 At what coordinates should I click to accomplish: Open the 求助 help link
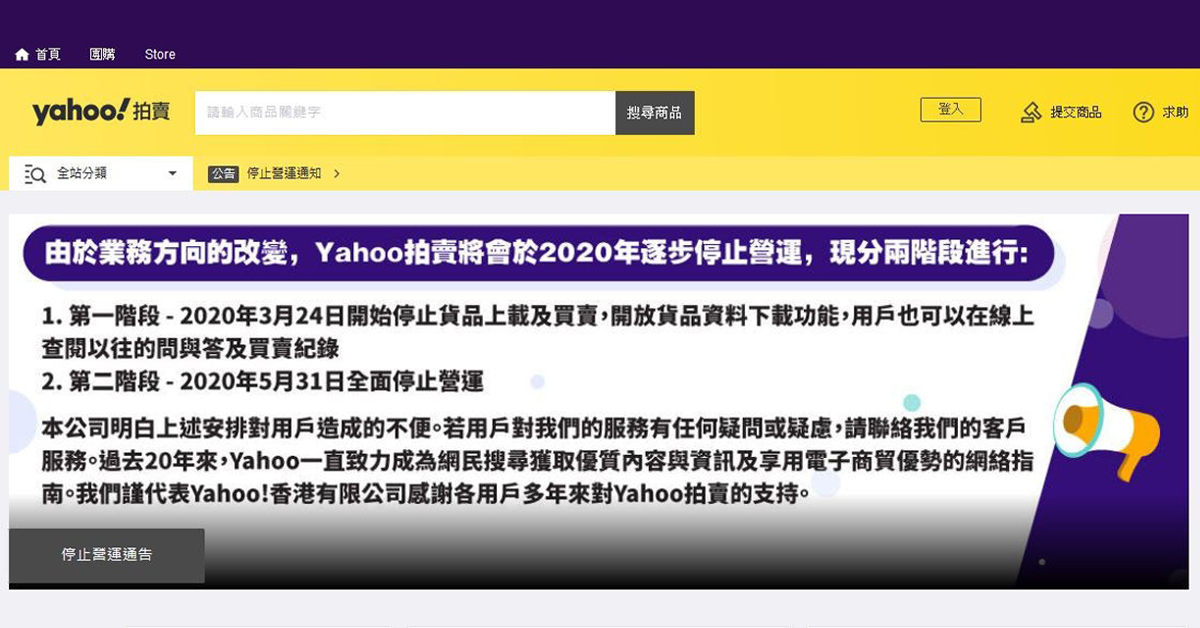(1175, 113)
